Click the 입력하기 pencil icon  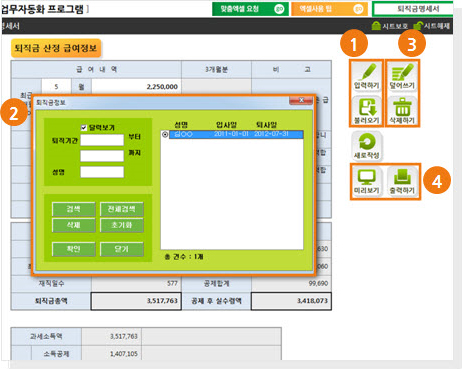click(x=366, y=76)
